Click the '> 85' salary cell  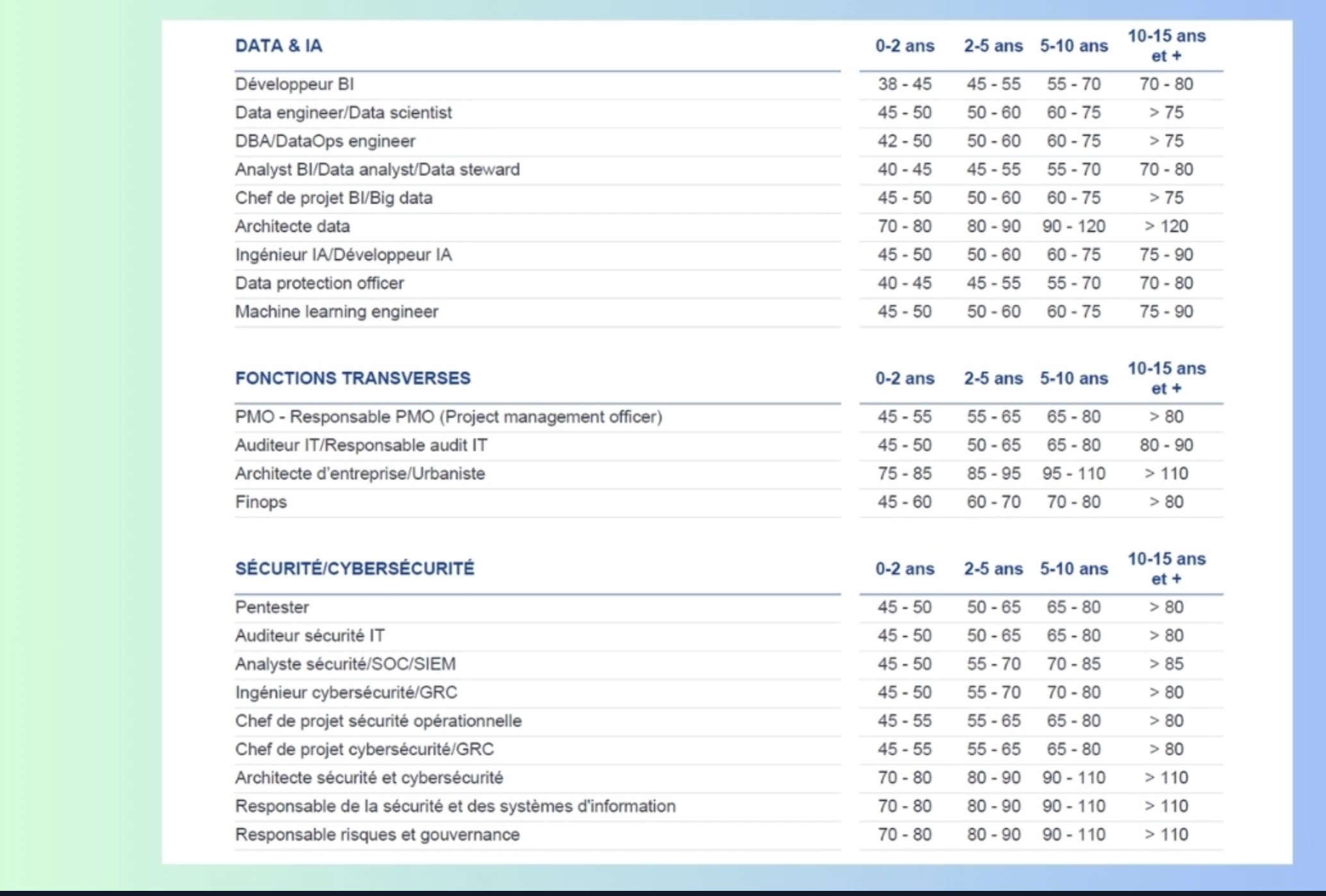pos(1166,664)
